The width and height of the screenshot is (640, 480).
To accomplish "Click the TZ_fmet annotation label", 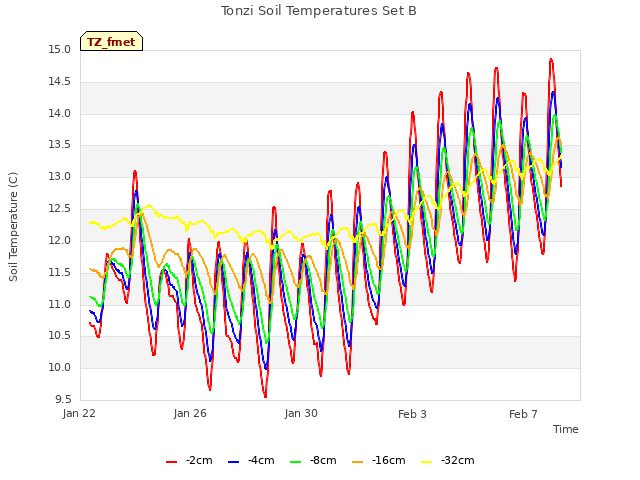I will [111, 42].
